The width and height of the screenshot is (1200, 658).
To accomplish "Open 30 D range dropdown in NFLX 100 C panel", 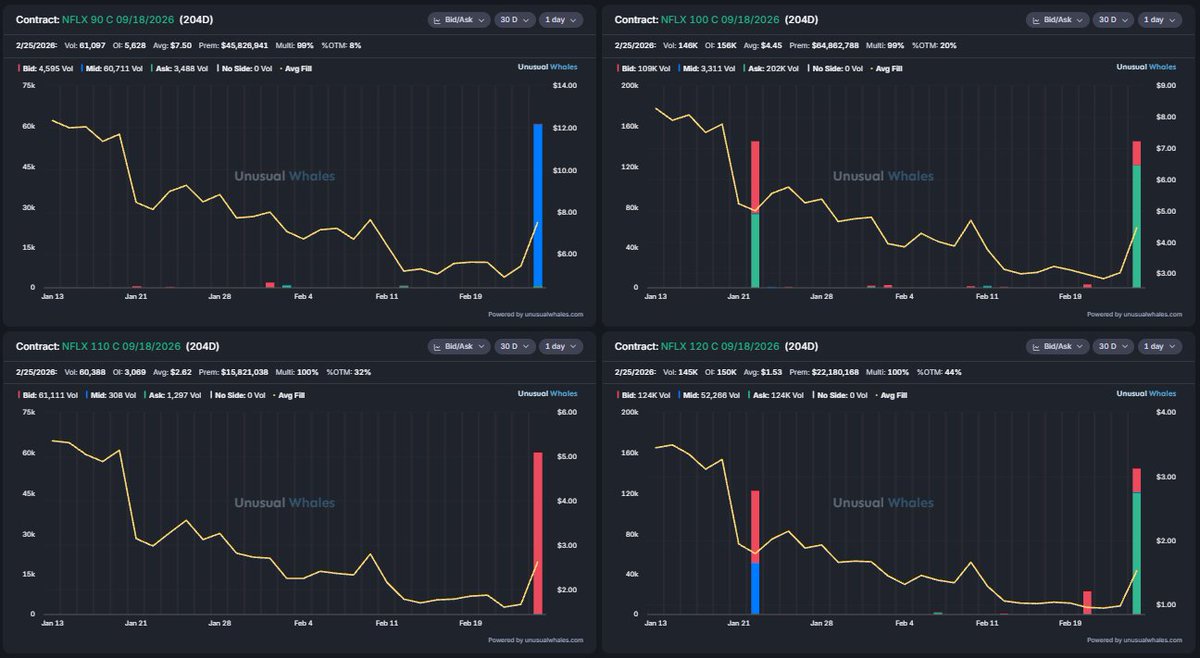I will coord(1113,19).
